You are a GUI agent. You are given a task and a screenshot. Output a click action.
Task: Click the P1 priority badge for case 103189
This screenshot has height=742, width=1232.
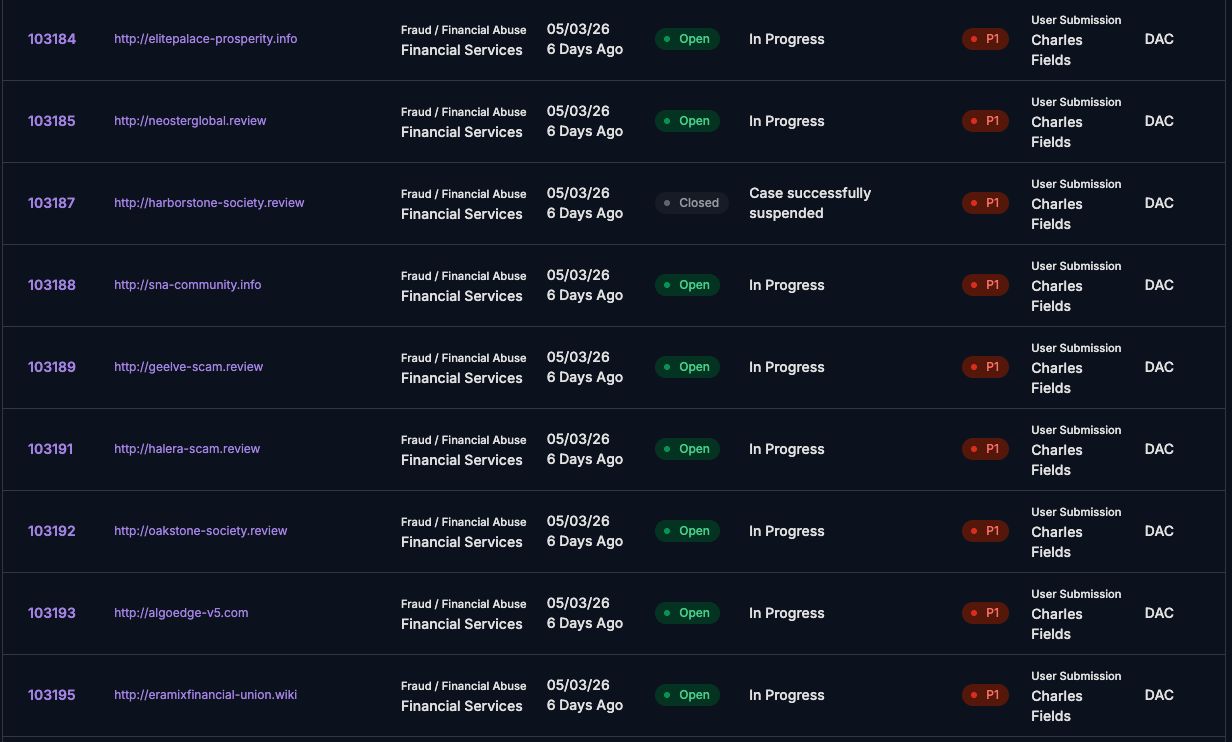985,367
